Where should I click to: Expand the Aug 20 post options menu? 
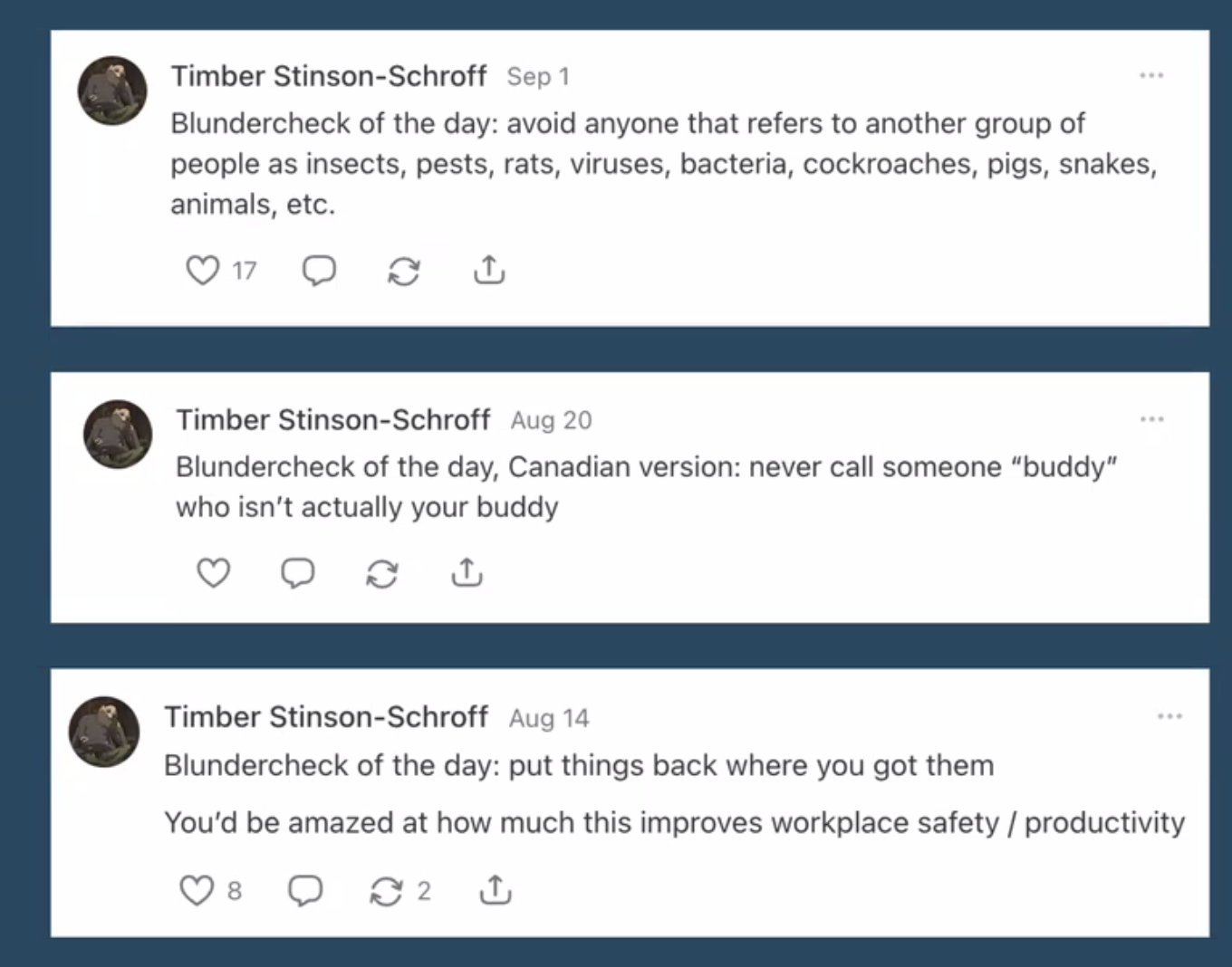tap(1152, 419)
